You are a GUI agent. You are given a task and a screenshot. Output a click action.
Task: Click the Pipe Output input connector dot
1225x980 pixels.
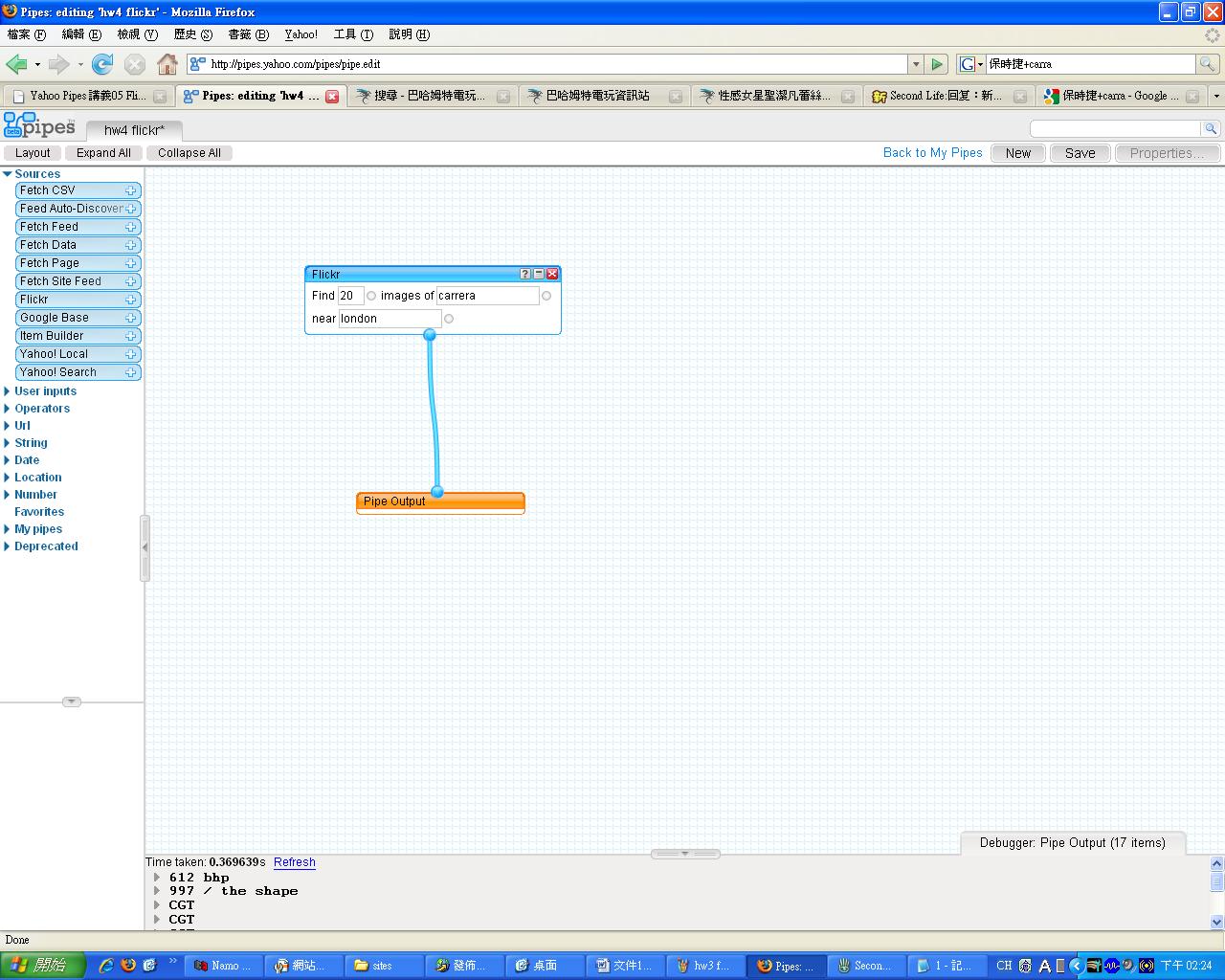coord(437,492)
